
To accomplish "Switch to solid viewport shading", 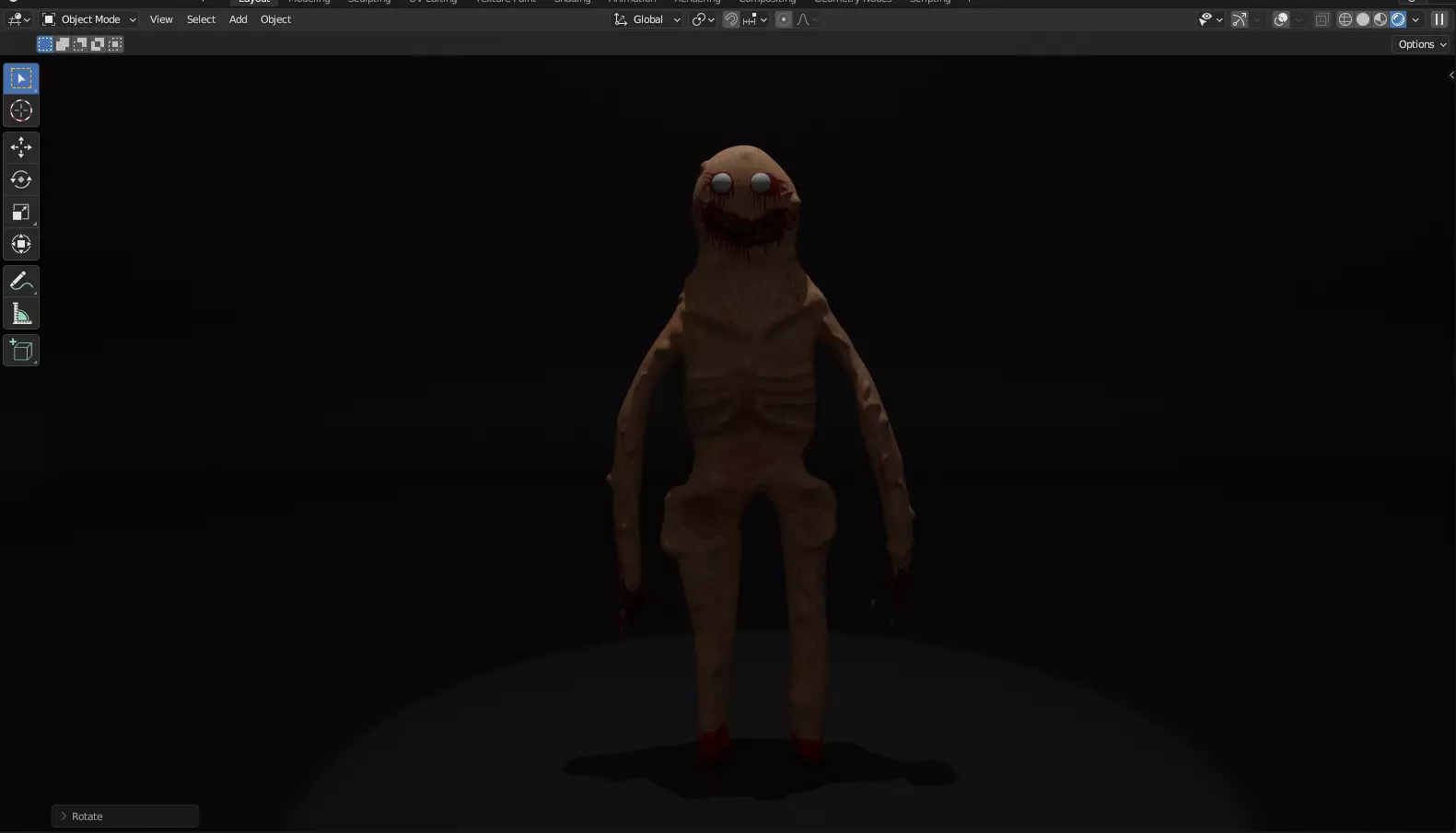I will point(1363,19).
